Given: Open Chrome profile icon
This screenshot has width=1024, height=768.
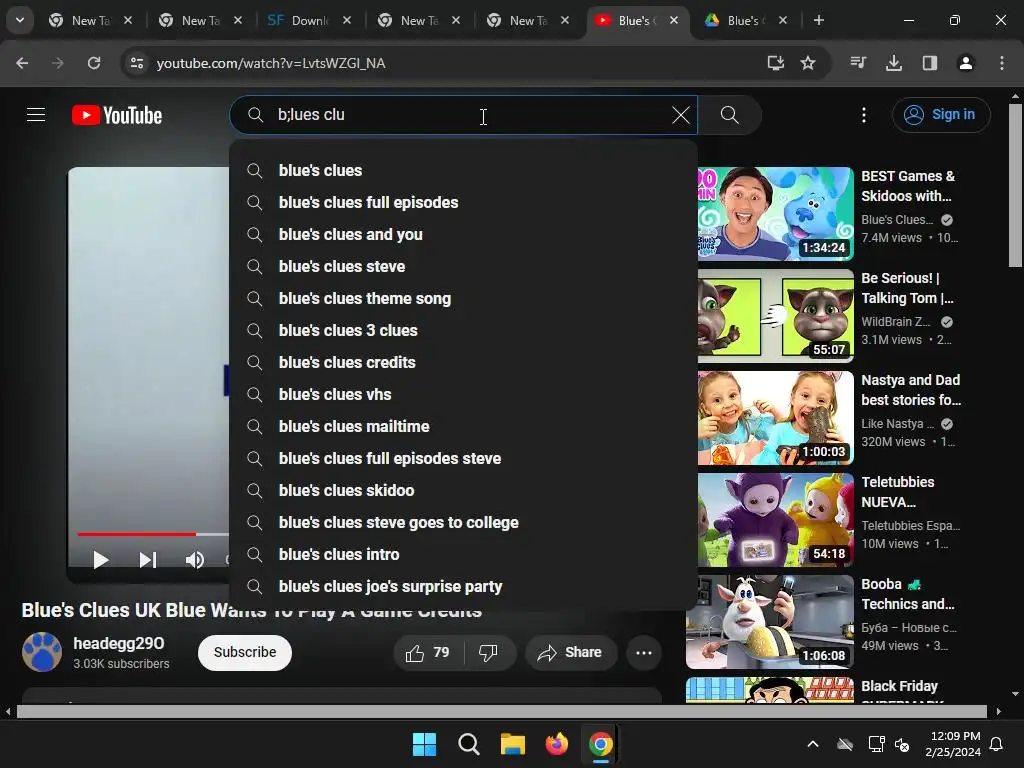Looking at the screenshot, I should [966, 63].
